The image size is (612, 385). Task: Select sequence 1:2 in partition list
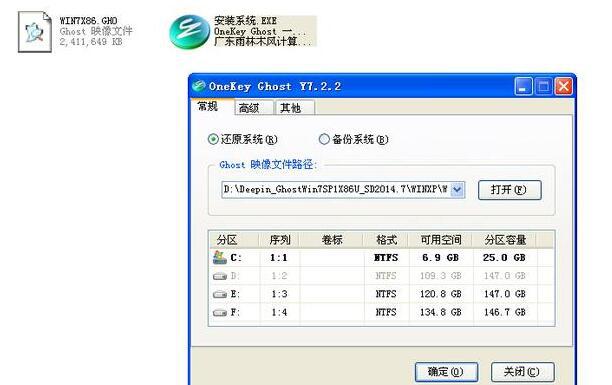pyautogui.click(x=279, y=276)
